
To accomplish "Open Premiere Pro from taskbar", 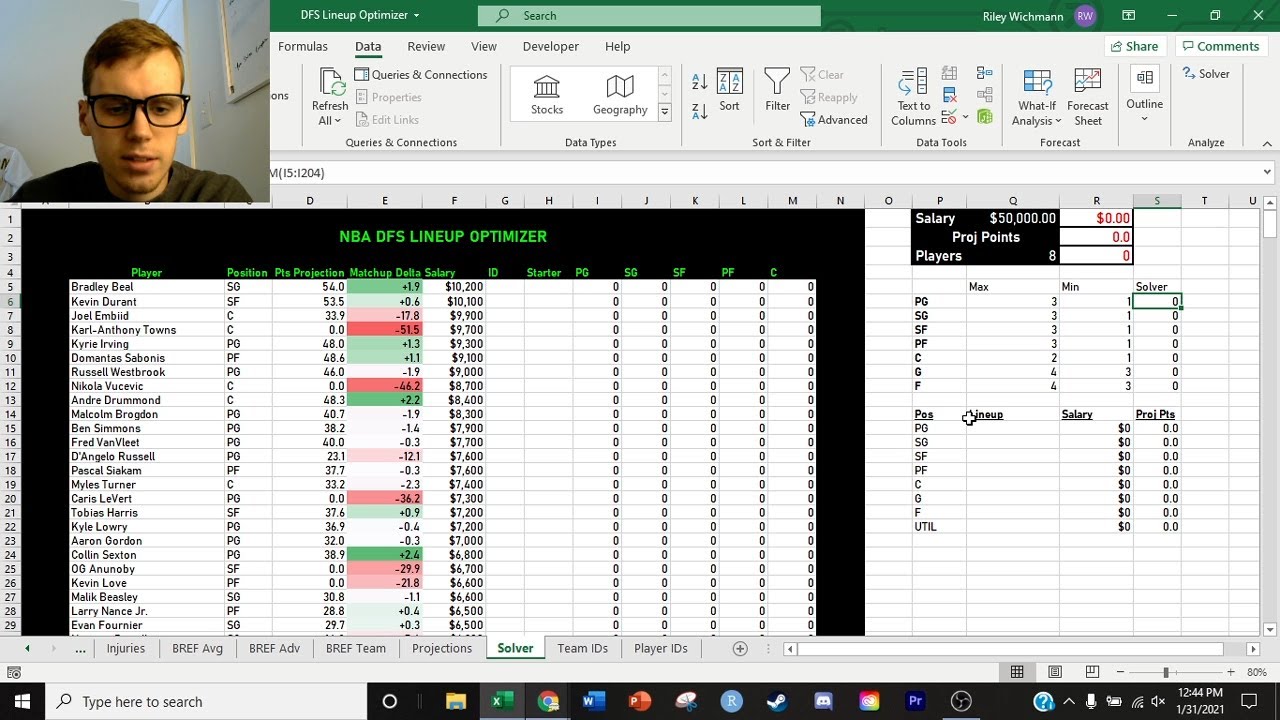I will coord(915,701).
